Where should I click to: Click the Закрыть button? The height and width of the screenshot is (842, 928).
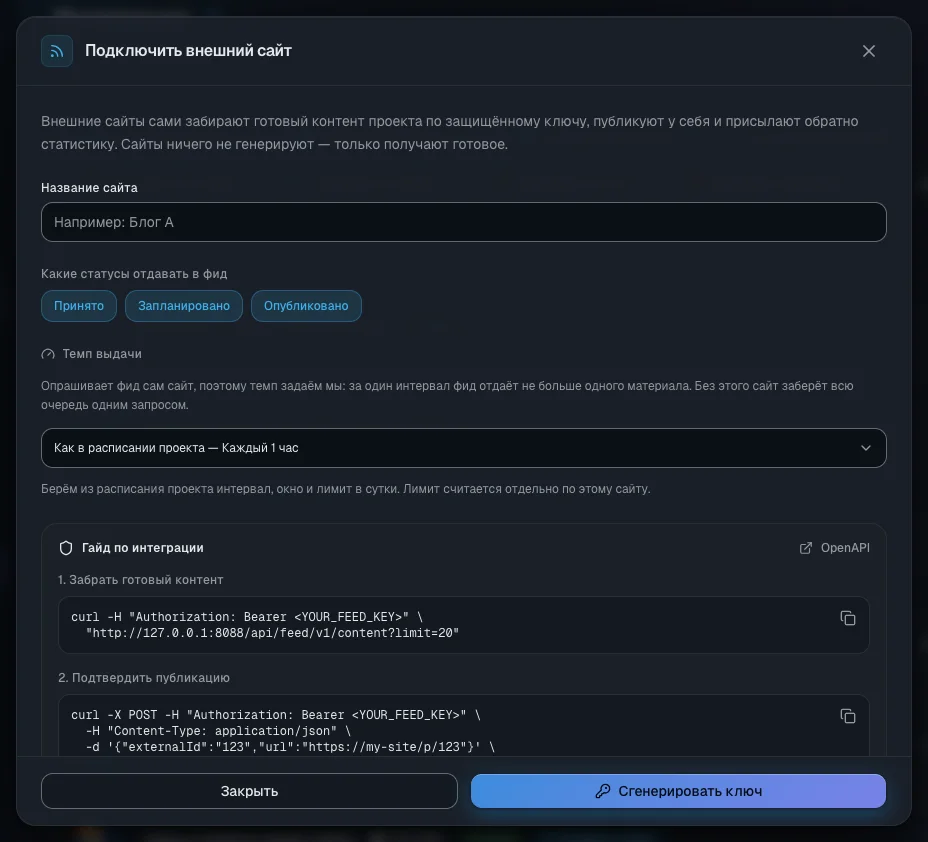(x=249, y=791)
